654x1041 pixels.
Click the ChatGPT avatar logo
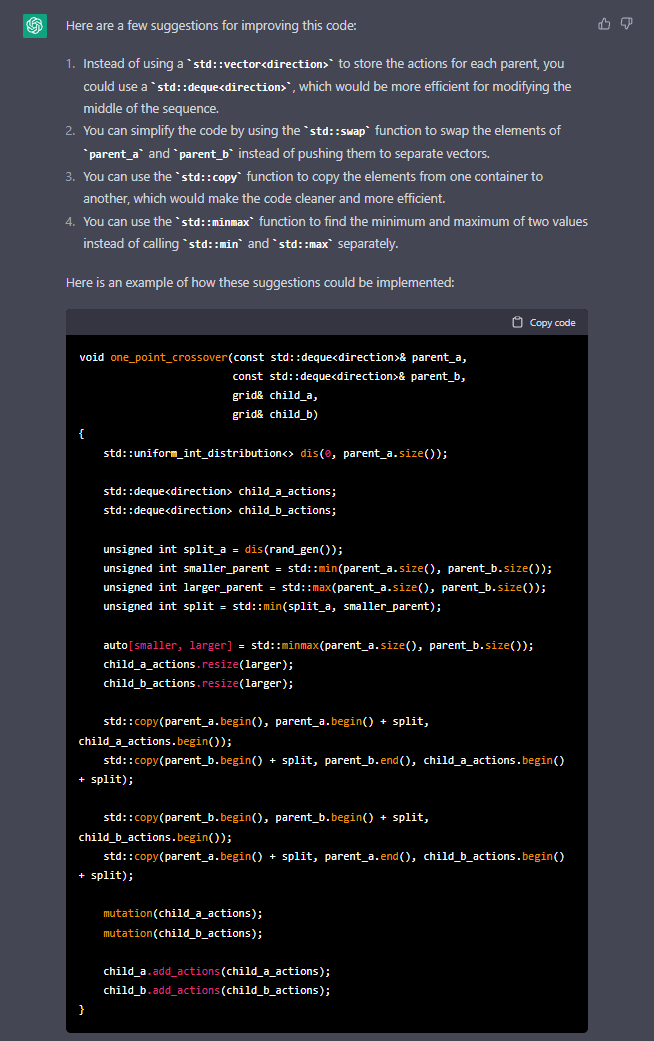coord(35,26)
